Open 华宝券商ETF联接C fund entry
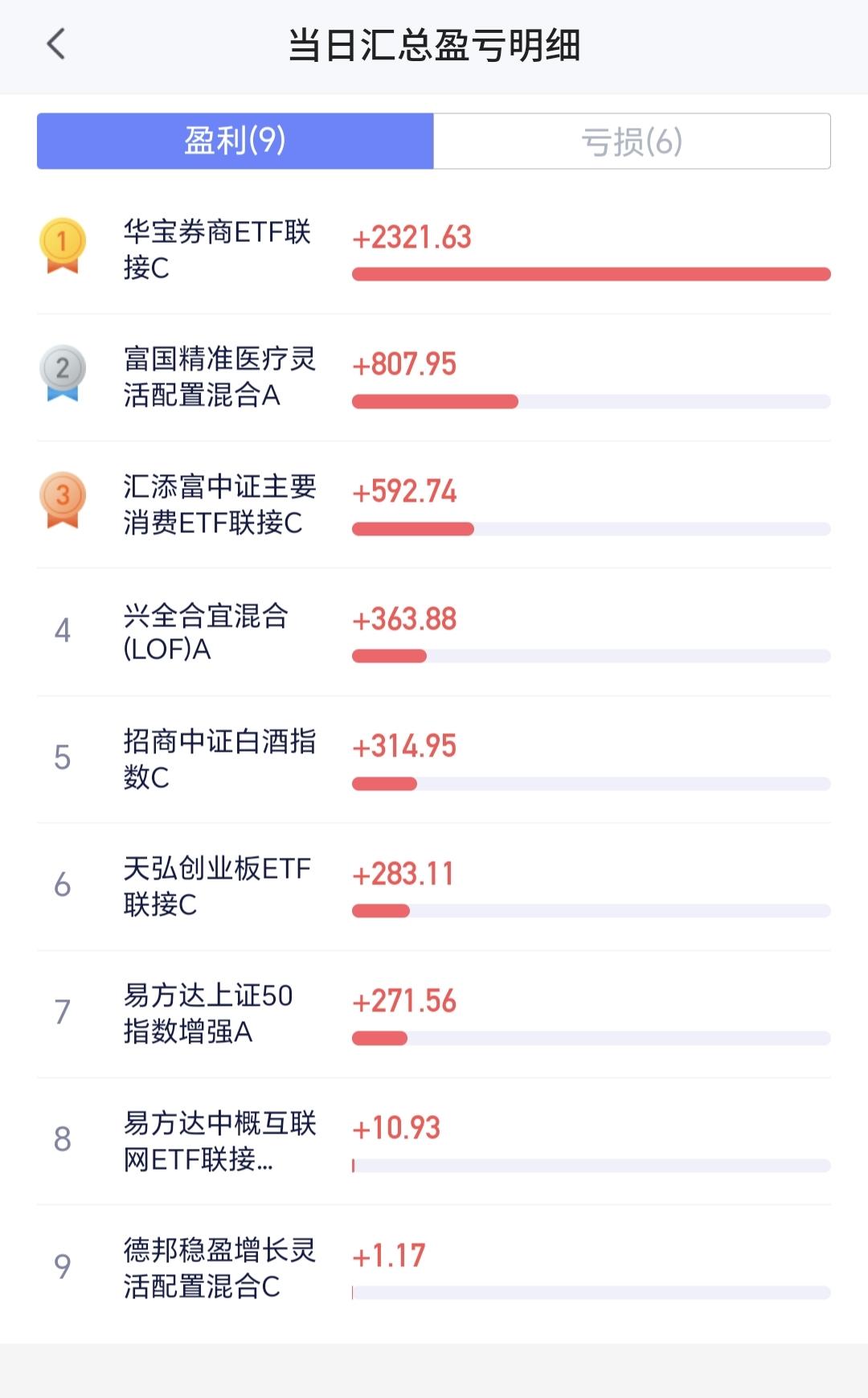868x1398 pixels. tap(434, 250)
